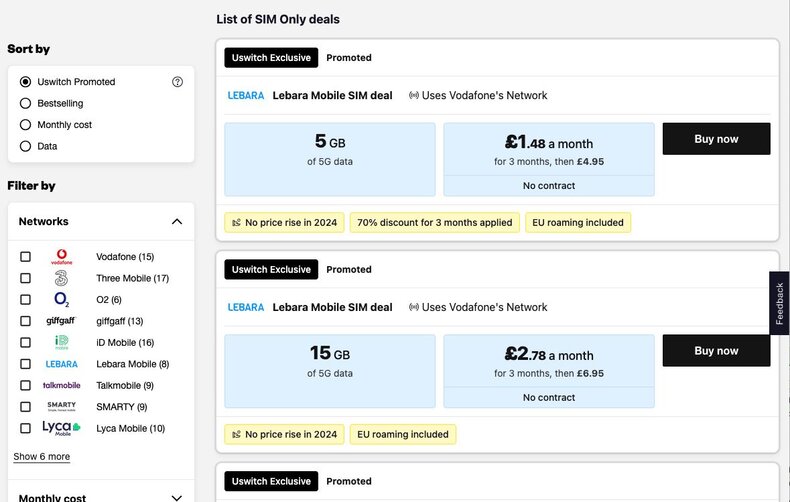Click the talkmobile logo icon
Screen dimensions: 790x502
coord(61,385)
